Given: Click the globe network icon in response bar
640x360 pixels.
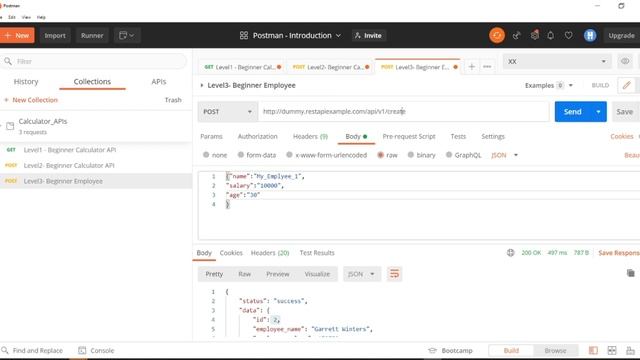Looking at the screenshot, I should pos(511,253).
